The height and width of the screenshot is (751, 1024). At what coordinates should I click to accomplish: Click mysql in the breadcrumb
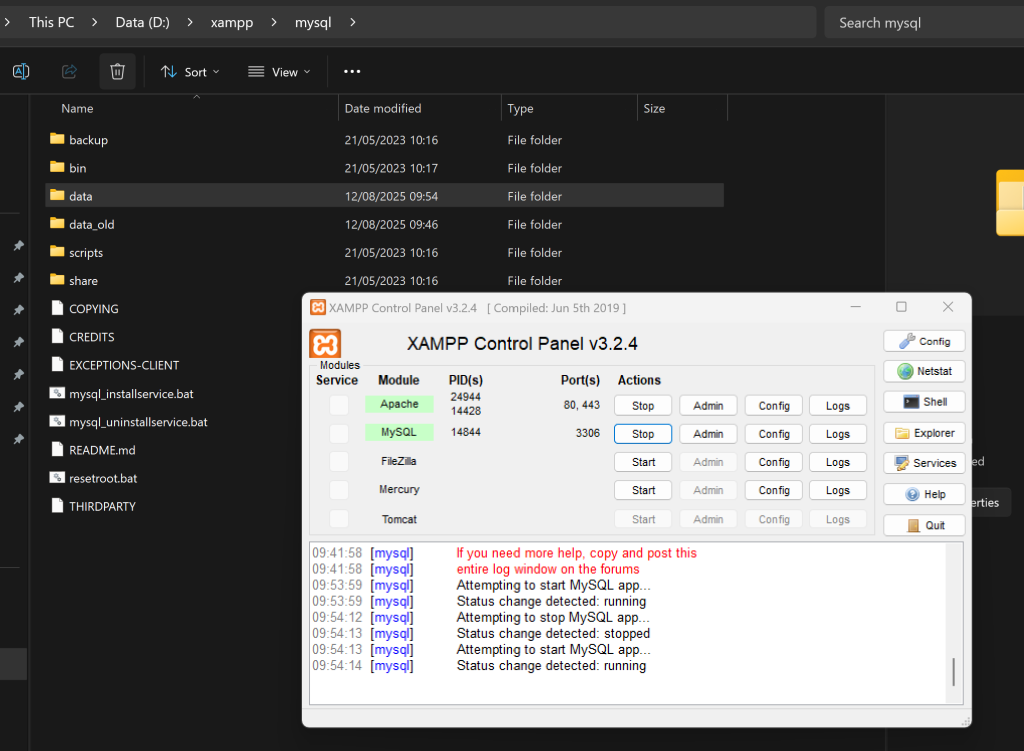313,22
